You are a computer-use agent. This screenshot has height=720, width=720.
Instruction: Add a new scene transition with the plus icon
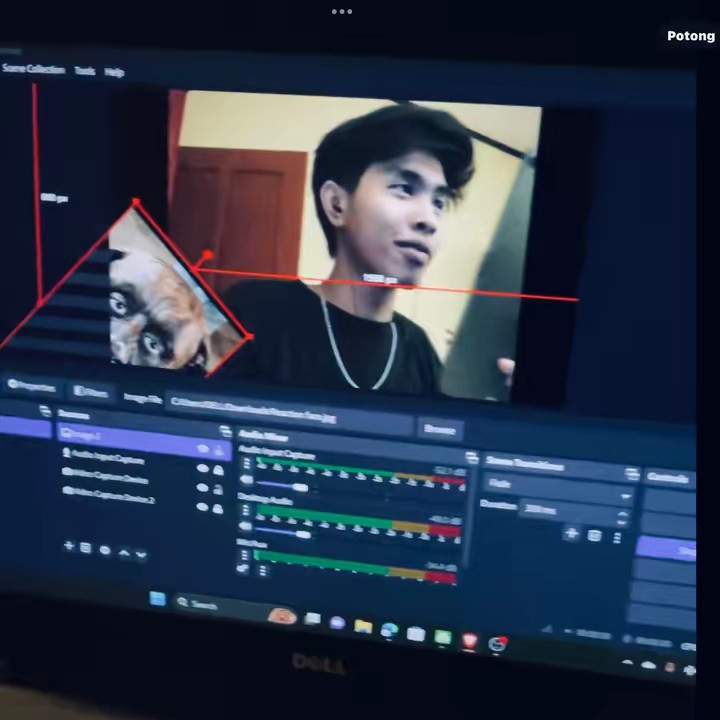[571, 534]
